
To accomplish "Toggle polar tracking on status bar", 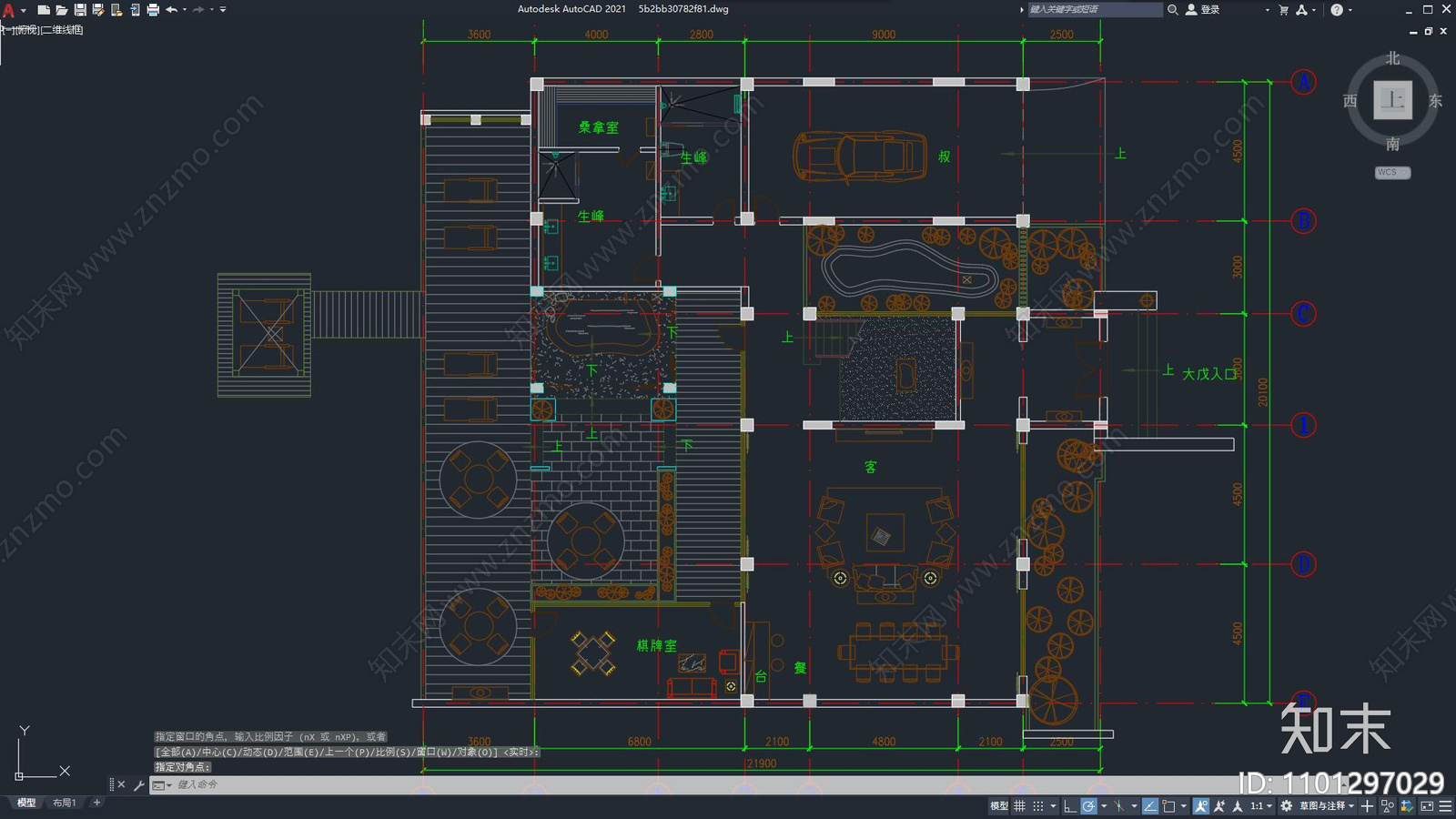I will 1089,805.
